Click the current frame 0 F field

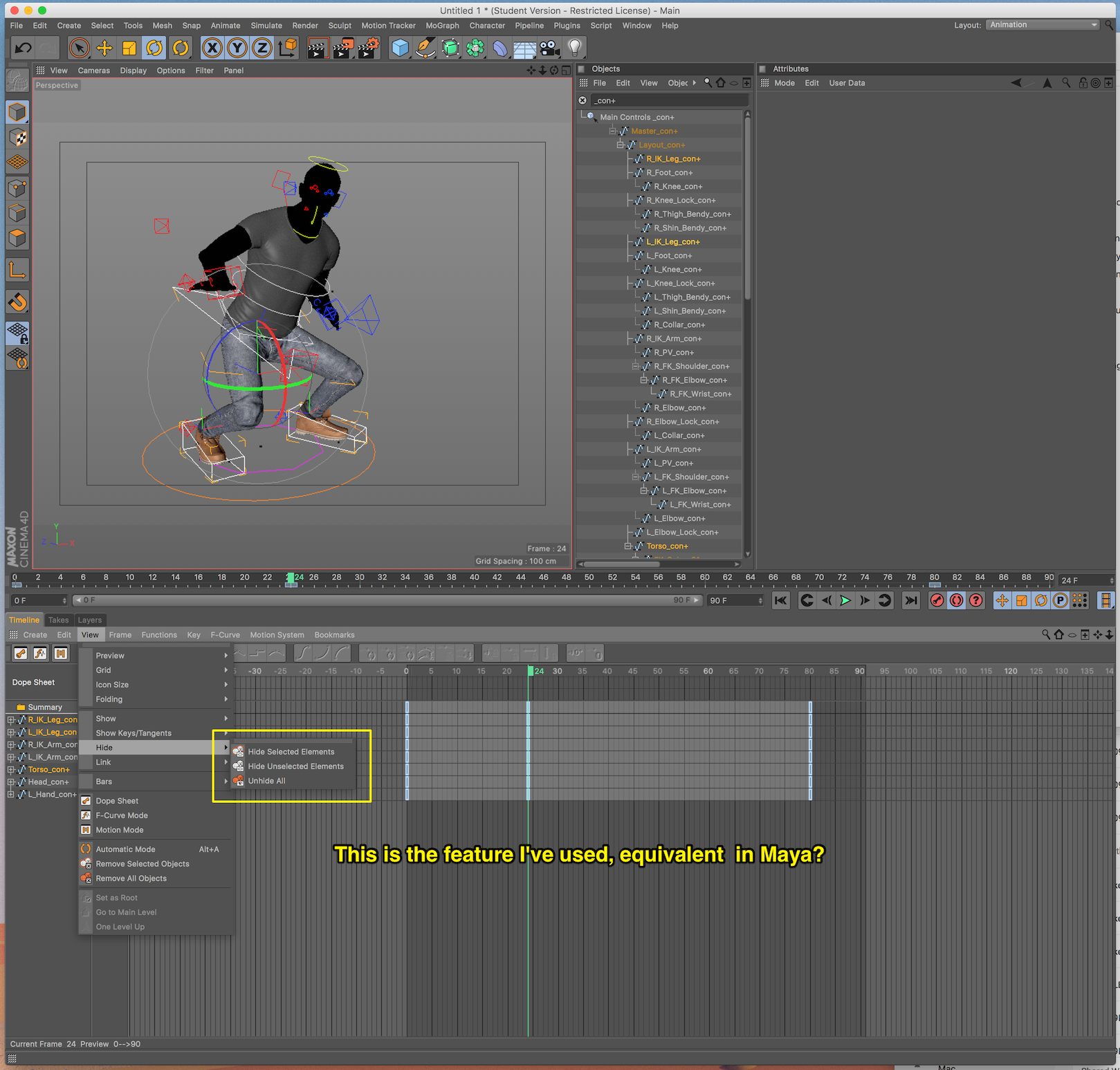point(40,600)
